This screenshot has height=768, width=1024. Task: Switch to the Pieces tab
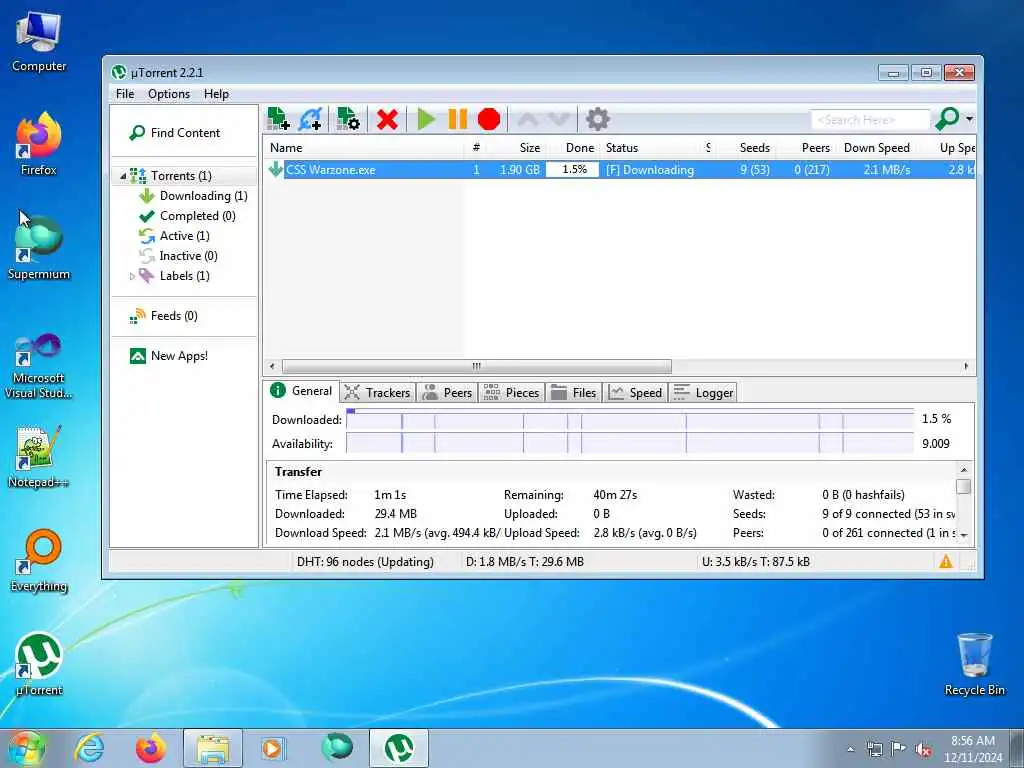(x=512, y=392)
